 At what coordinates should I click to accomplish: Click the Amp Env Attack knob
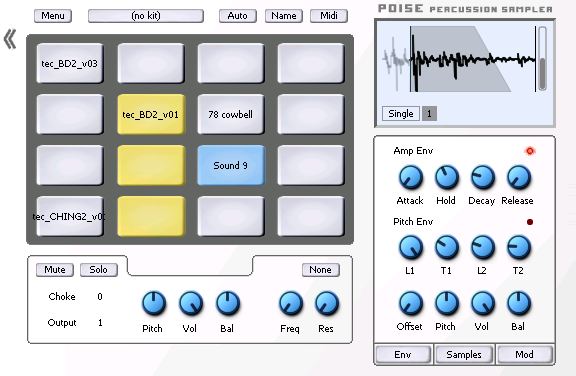[x=410, y=177]
